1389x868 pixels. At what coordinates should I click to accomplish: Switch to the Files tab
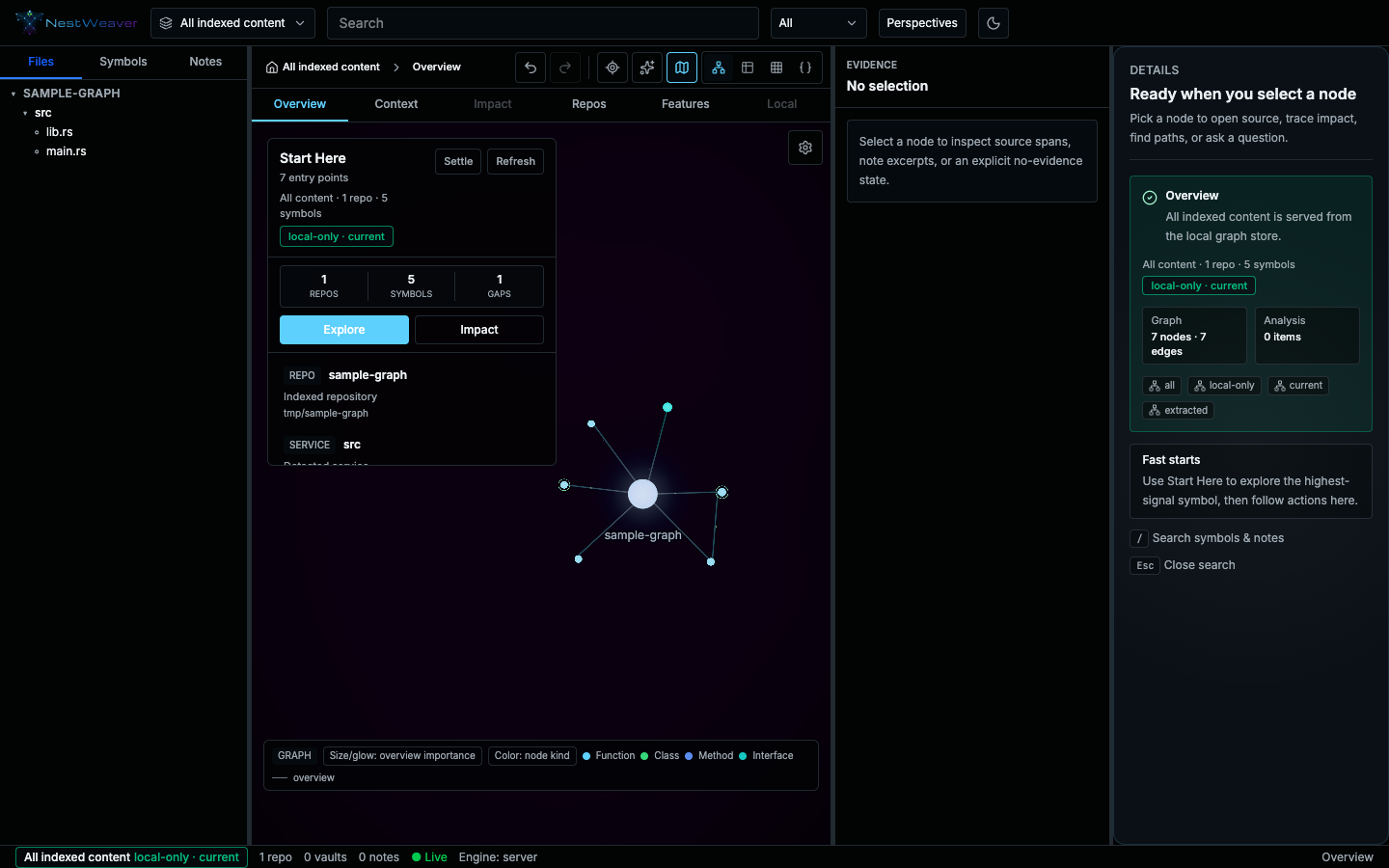tap(41, 62)
